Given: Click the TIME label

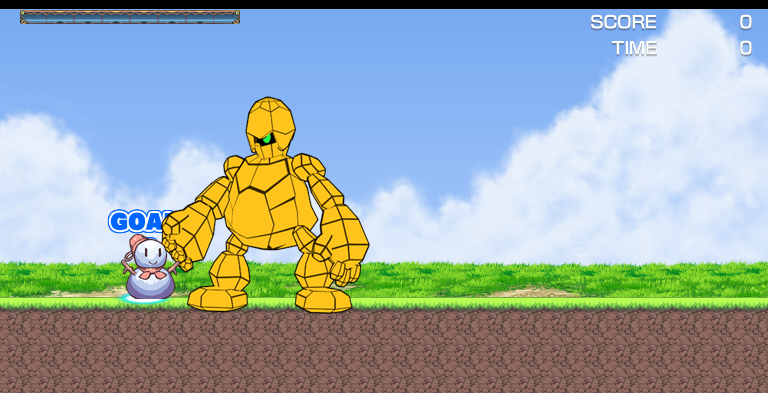Looking at the screenshot, I should (x=634, y=48).
